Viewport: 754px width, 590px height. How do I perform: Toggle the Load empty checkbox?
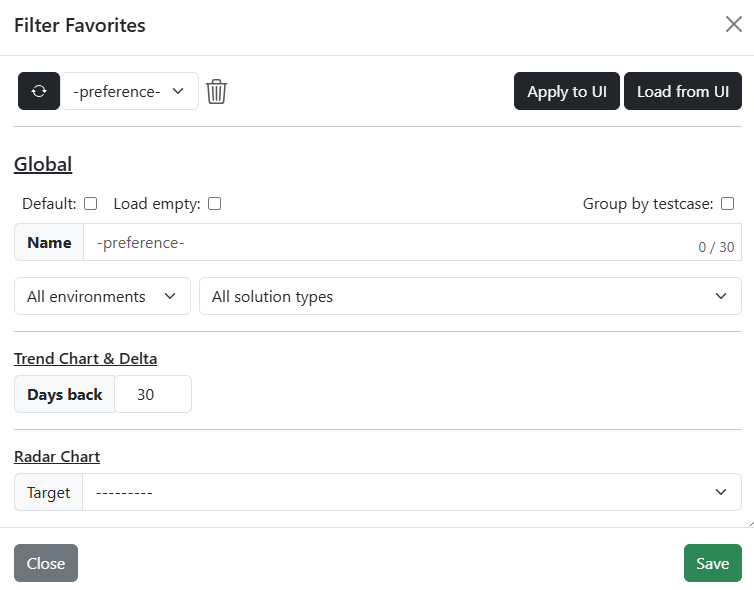pos(214,204)
